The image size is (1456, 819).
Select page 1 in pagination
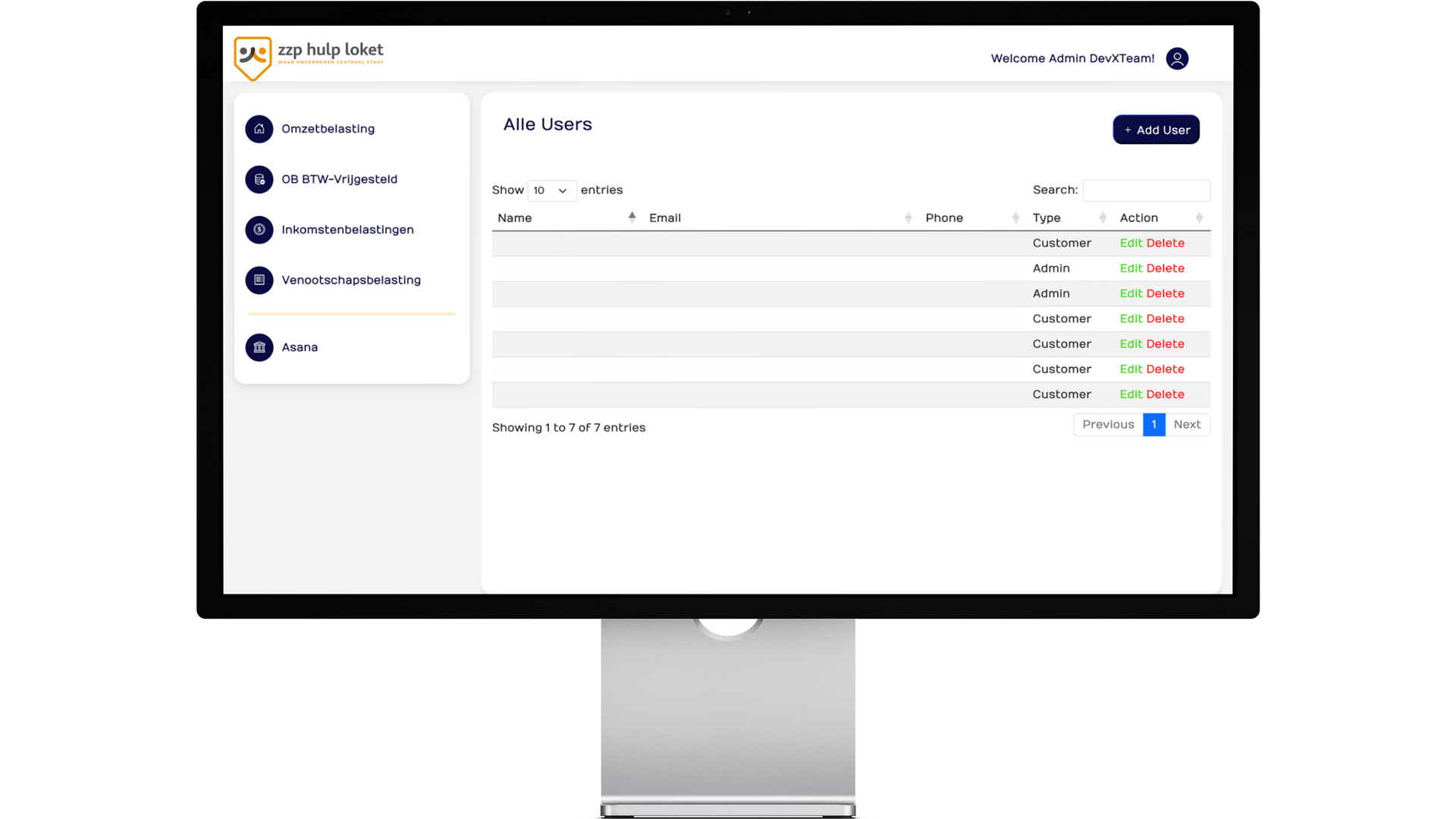1153,425
